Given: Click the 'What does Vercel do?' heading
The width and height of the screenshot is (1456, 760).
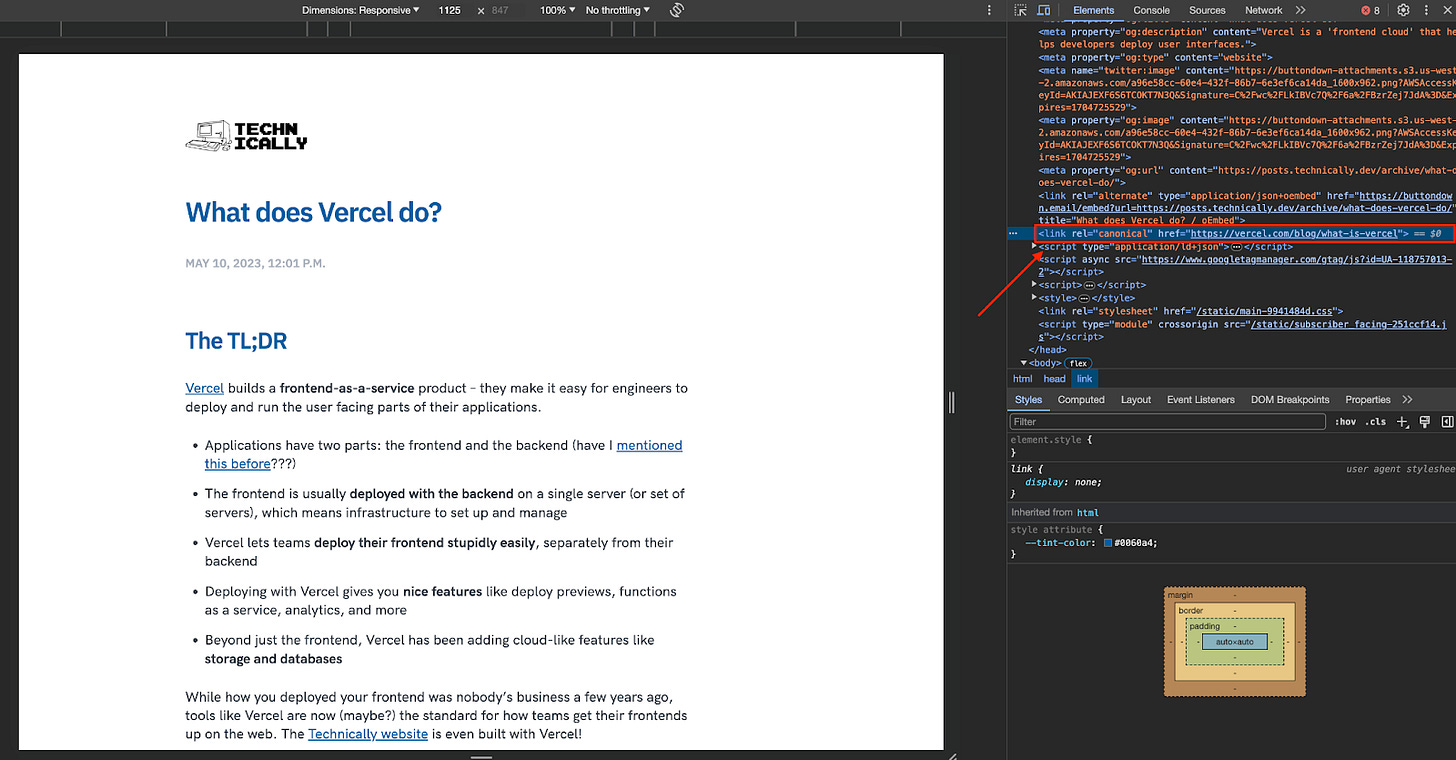Looking at the screenshot, I should [x=313, y=212].
